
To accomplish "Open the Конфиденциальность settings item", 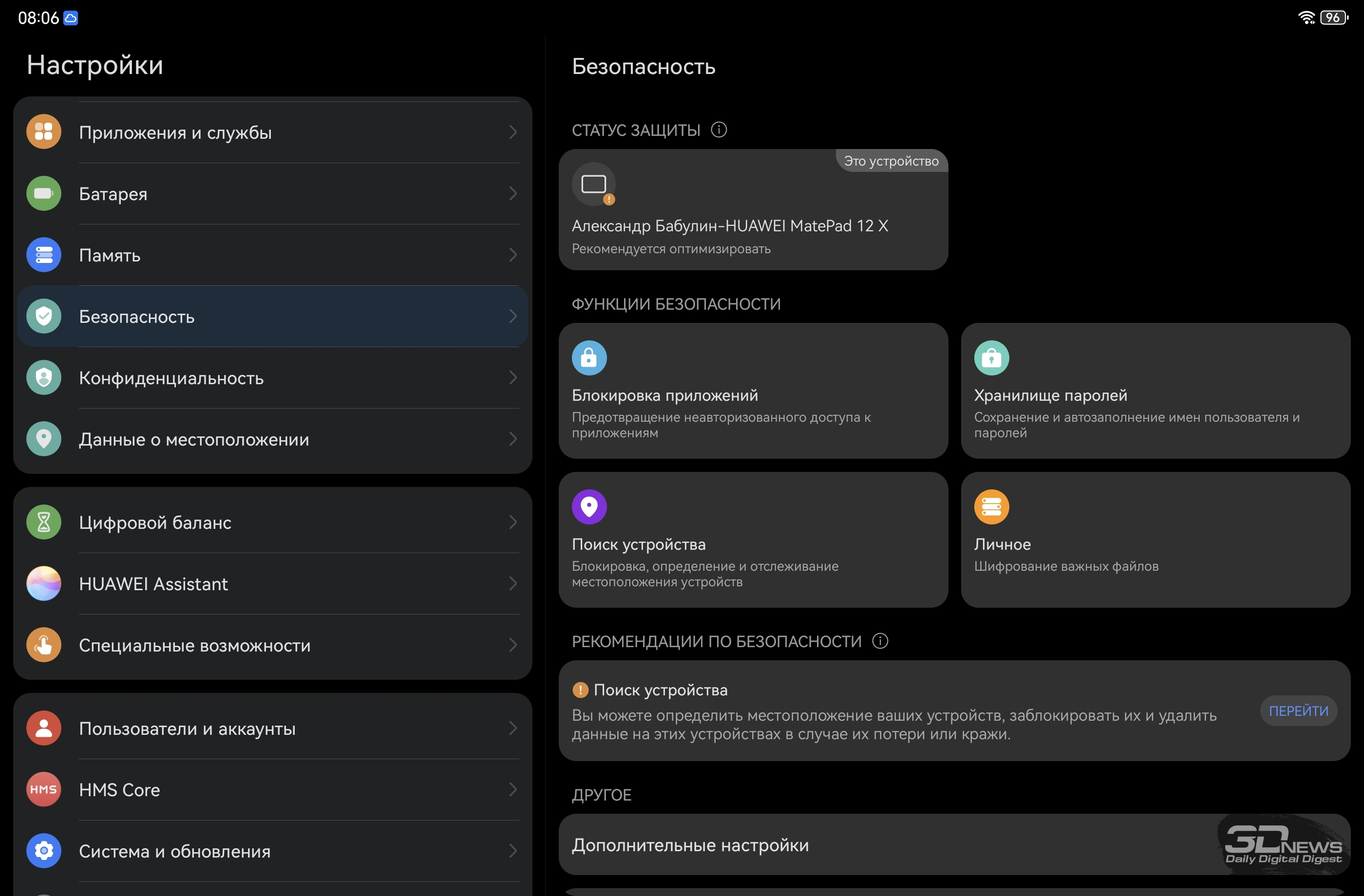I will [x=273, y=378].
